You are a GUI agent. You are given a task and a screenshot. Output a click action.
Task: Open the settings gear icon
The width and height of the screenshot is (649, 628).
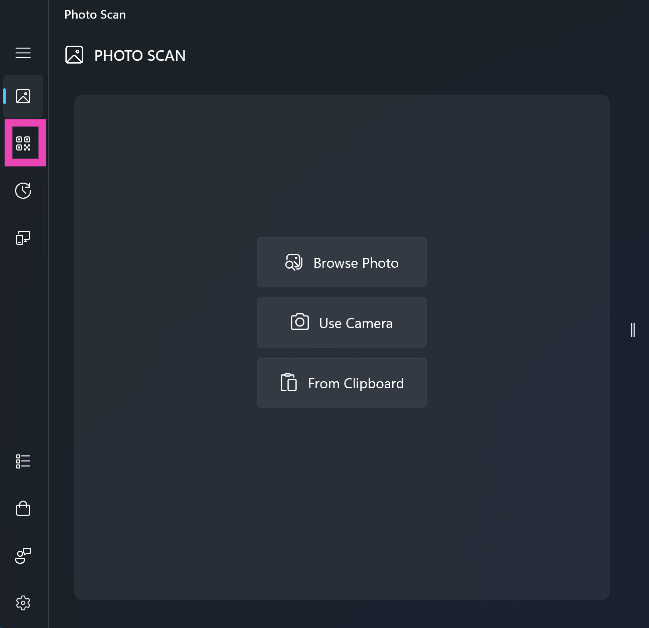[23, 603]
